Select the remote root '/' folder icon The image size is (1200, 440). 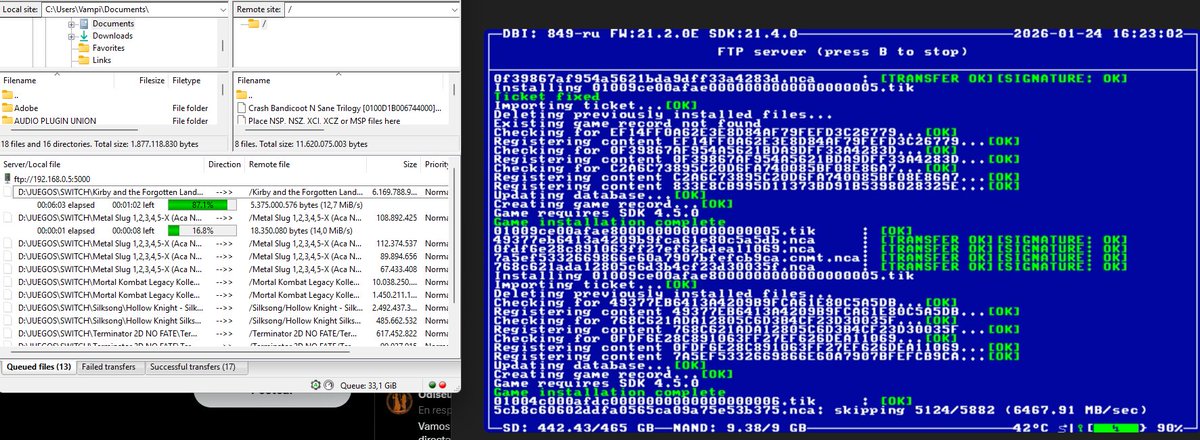pos(255,23)
